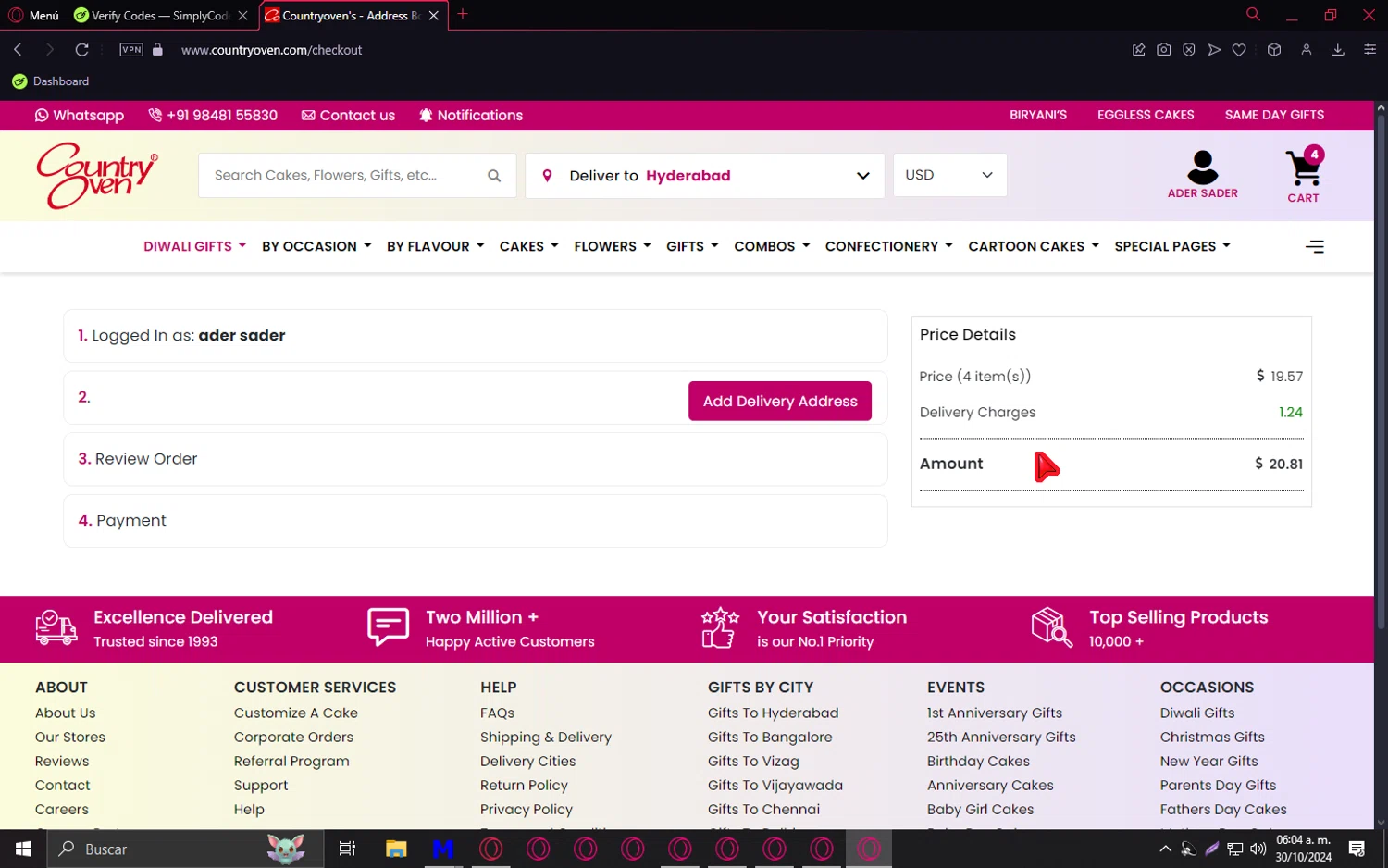The width and height of the screenshot is (1388, 868).
Task: Open the Diwali Gifts footer link
Action: coord(1196,713)
